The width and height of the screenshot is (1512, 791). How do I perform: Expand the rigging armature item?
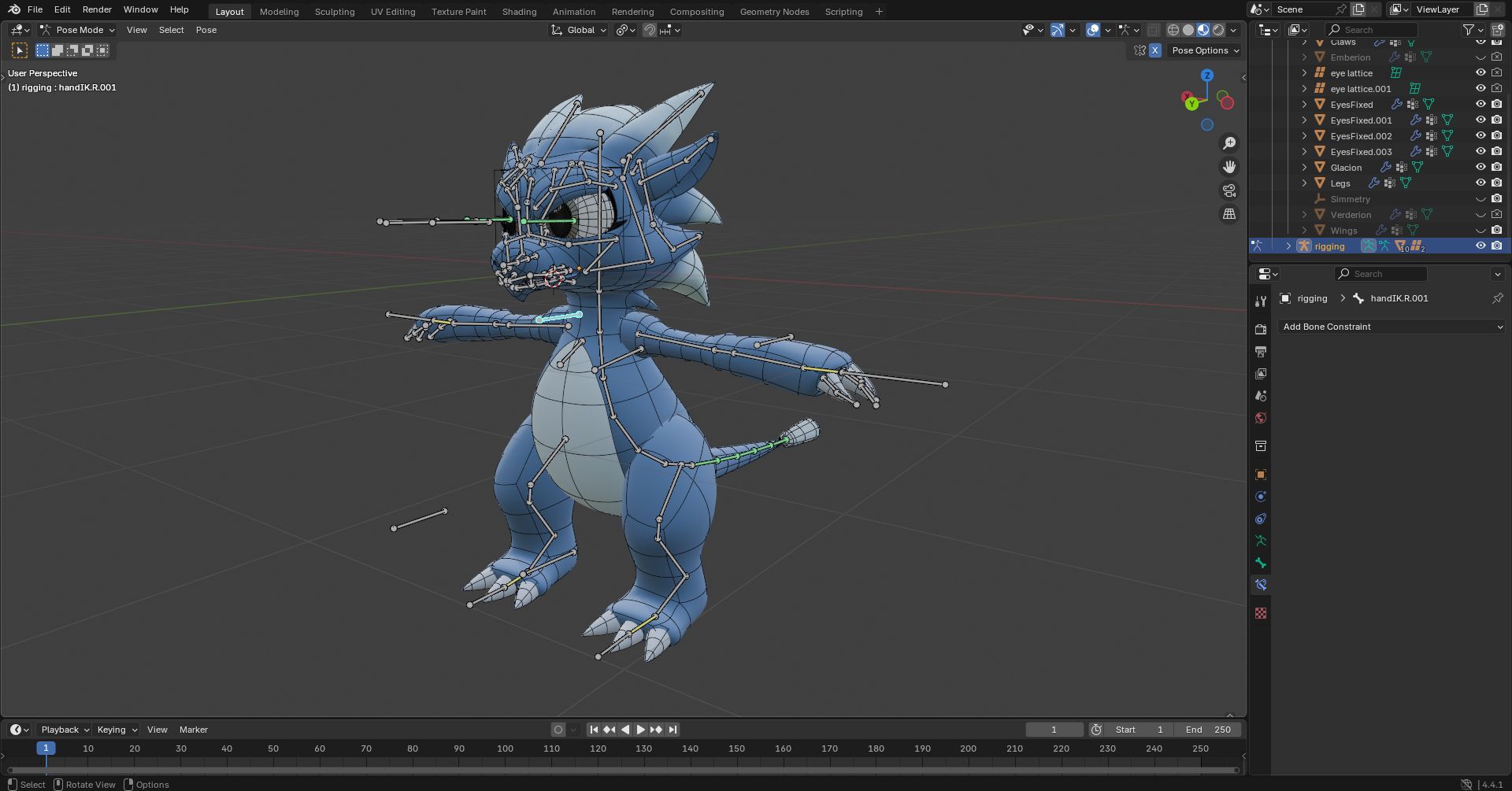[x=1288, y=246]
